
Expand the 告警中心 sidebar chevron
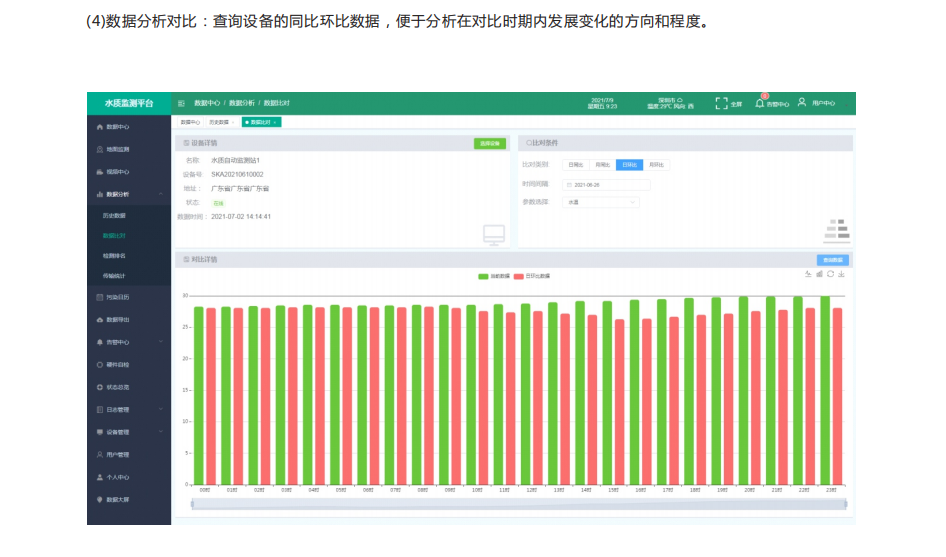[x=161, y=342]
